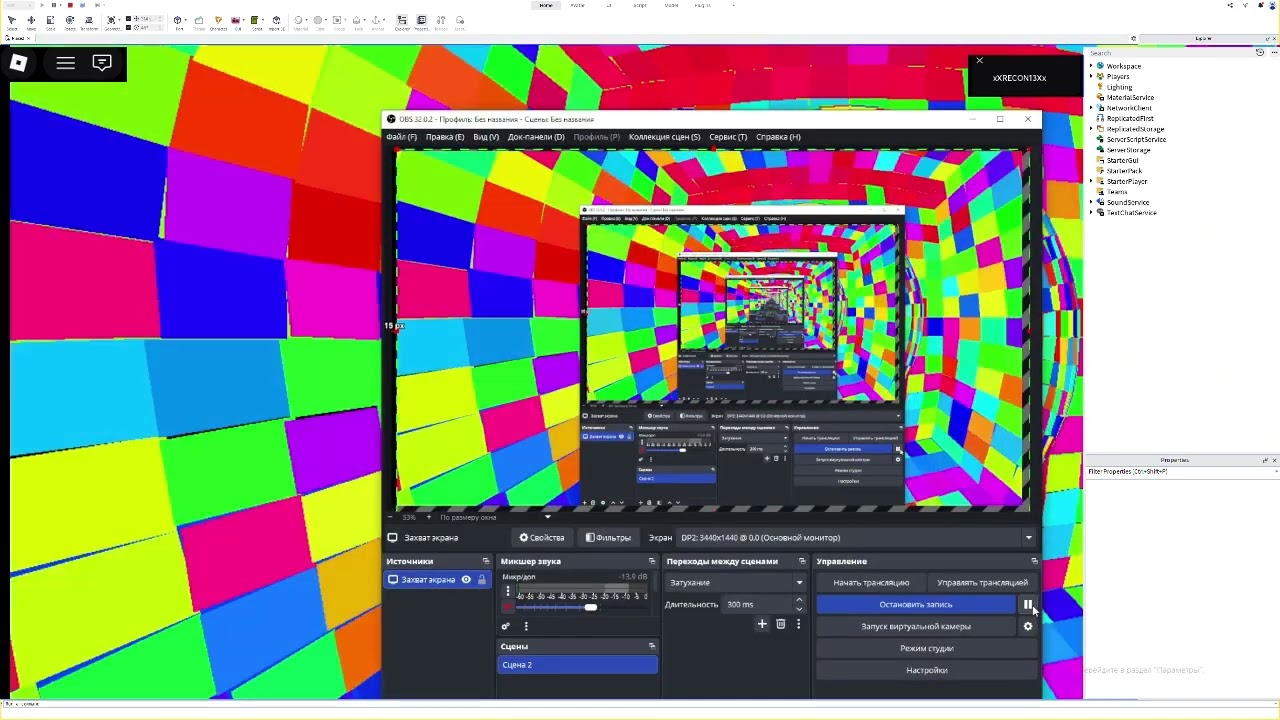Open source Свойства button

coord(542,538)
